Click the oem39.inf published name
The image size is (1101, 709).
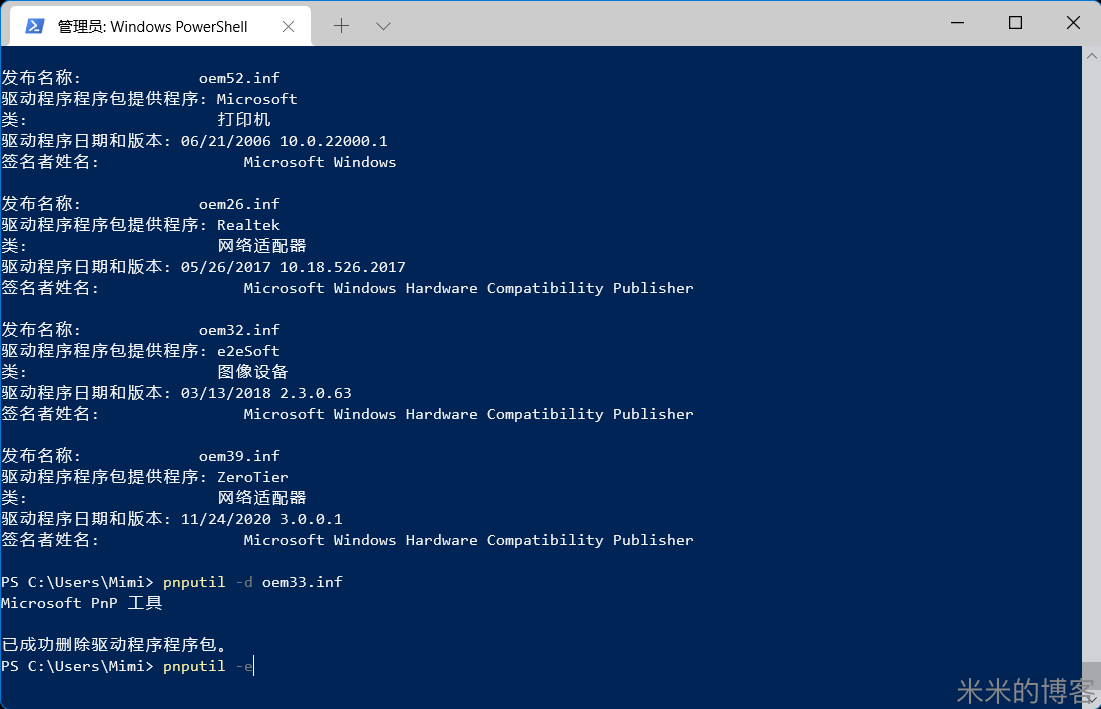click(x=239, y=456)
